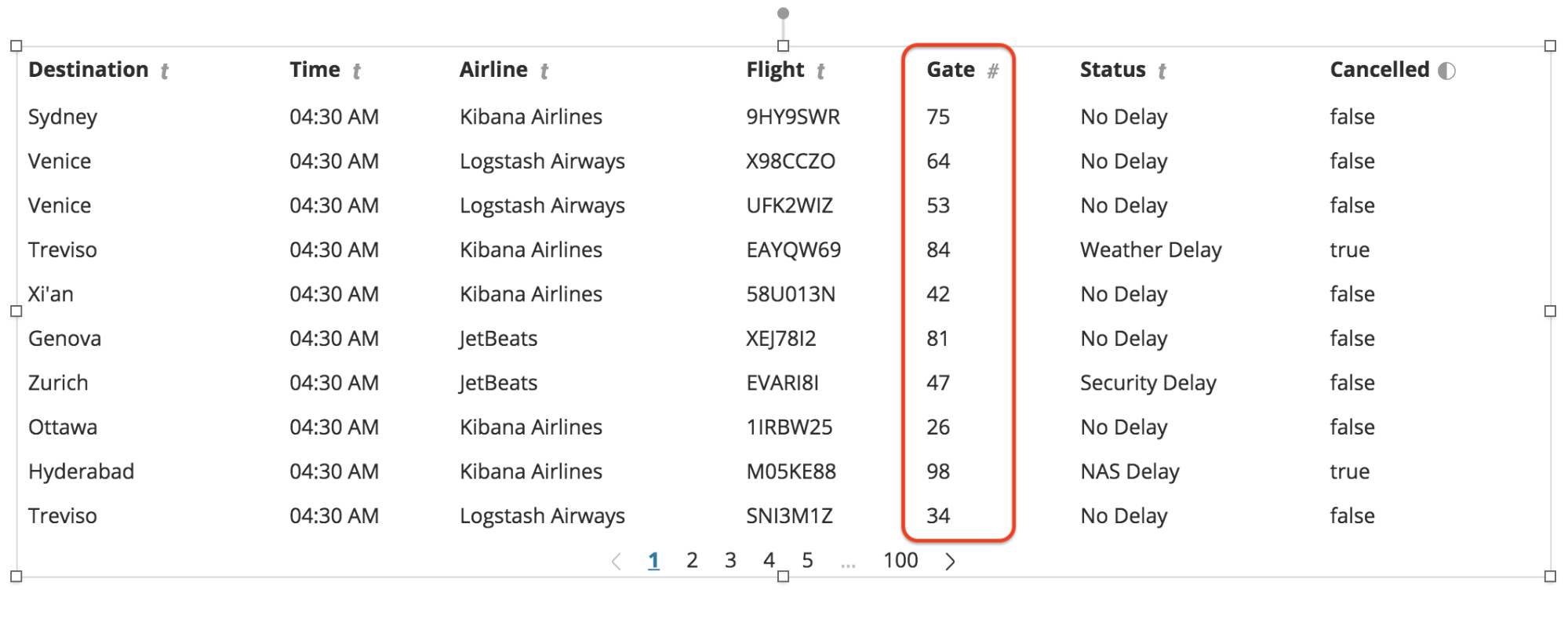
Task: Click the top-right corner resize handle
Action: [1550, 46]
